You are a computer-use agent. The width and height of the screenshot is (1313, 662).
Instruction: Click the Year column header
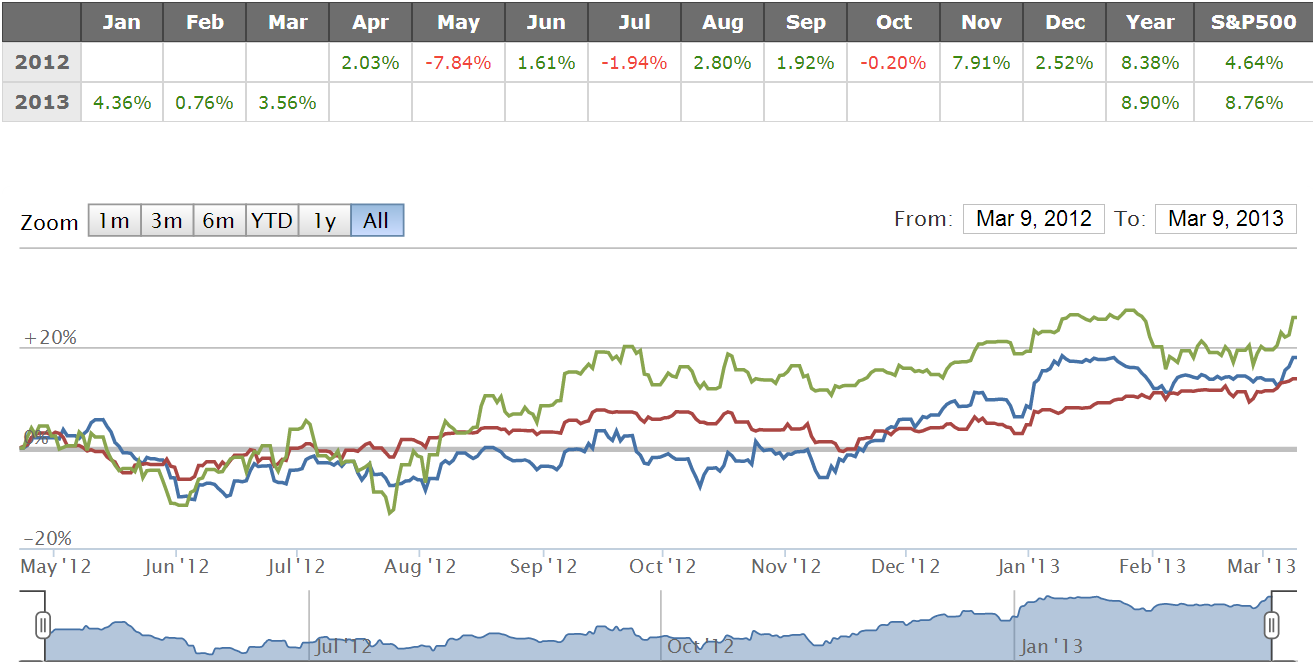1150,22
